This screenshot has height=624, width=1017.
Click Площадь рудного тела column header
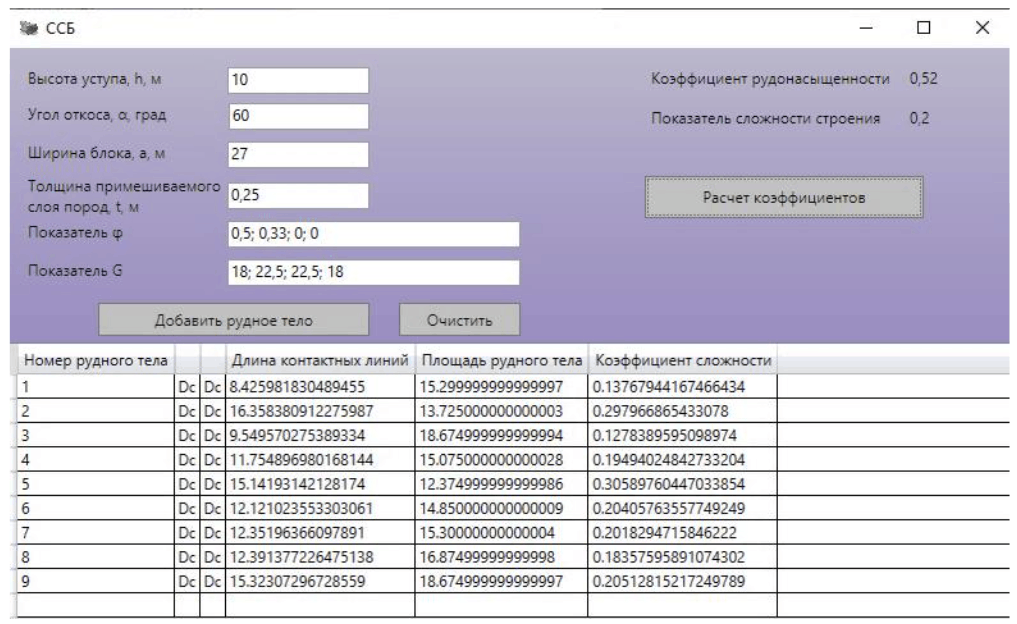[500, 359]
